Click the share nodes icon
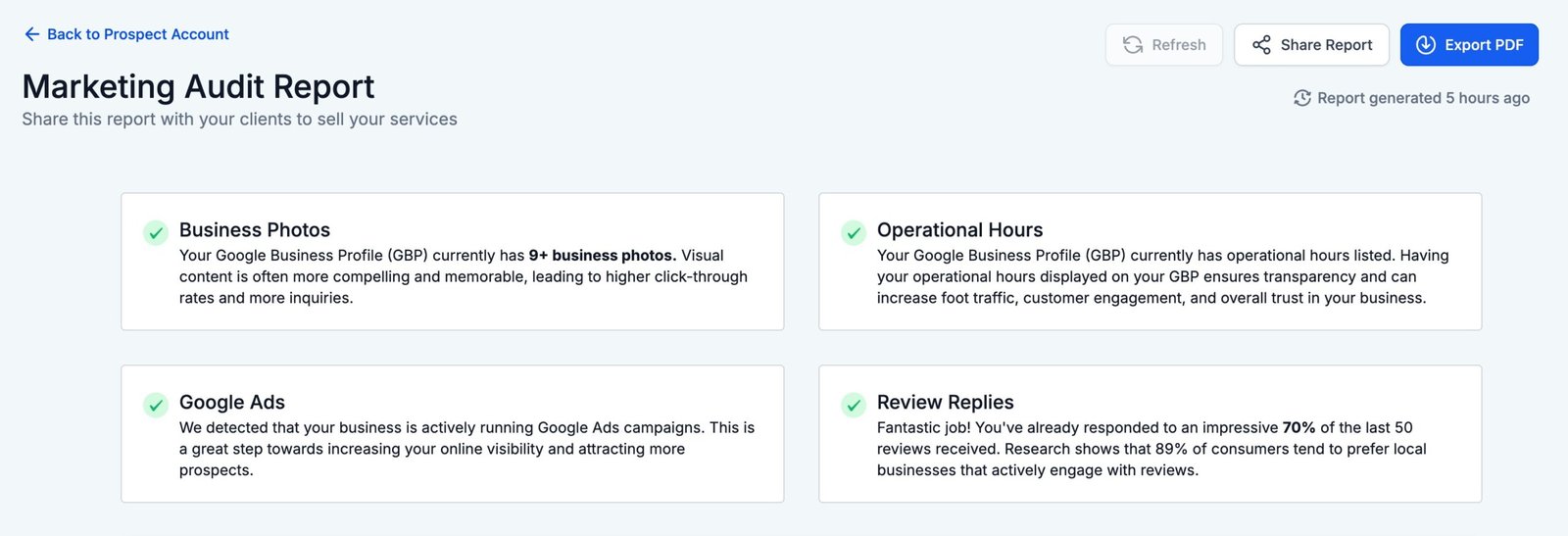The image size is (1568, 536). (1261, 45)
